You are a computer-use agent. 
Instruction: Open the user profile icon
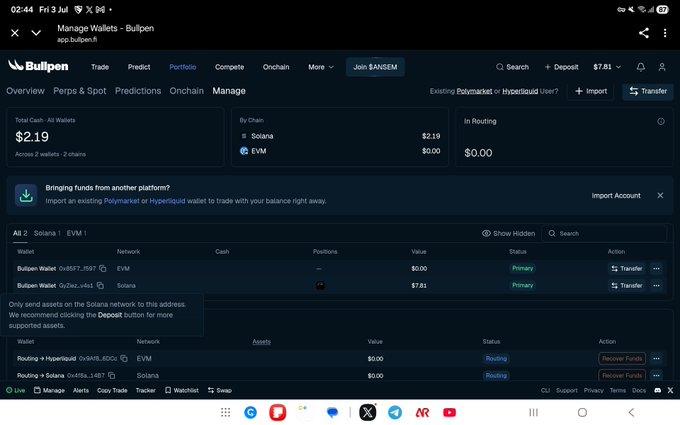(x=662, y=67)
